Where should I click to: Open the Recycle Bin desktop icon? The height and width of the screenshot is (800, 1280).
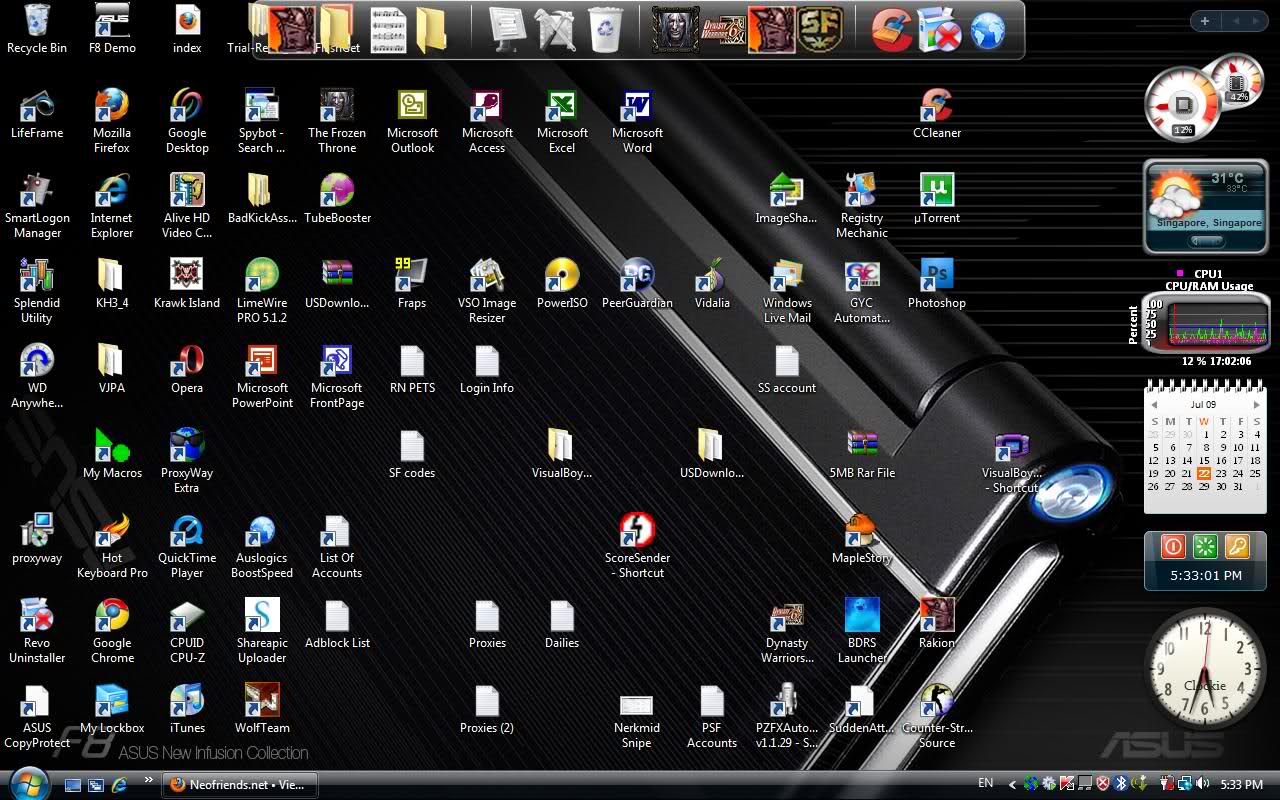(x=37, y=28)
